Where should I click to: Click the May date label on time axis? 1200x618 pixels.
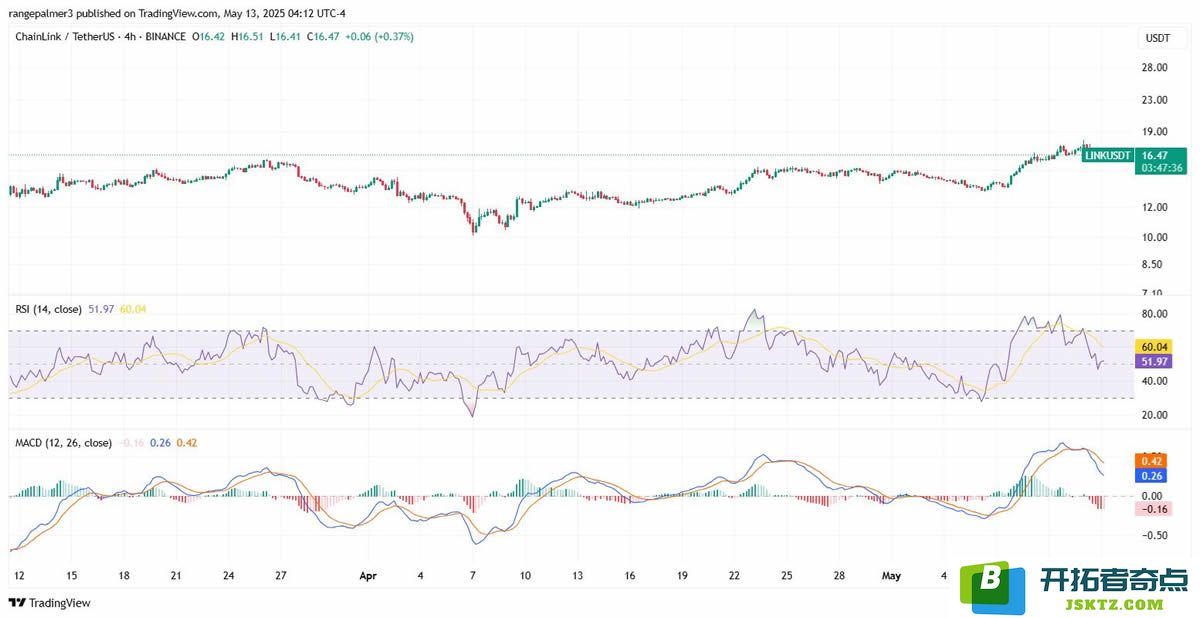[892, 577]
